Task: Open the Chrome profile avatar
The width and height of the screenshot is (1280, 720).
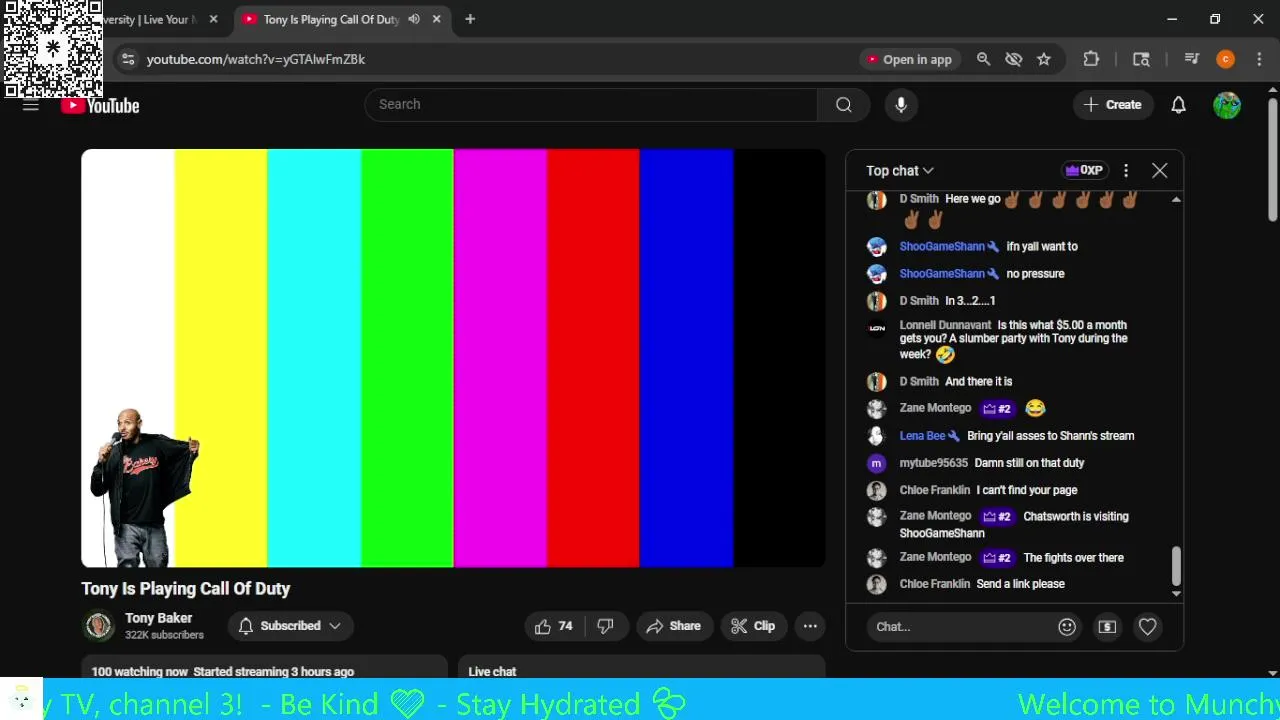Action: pos(1225,59)
